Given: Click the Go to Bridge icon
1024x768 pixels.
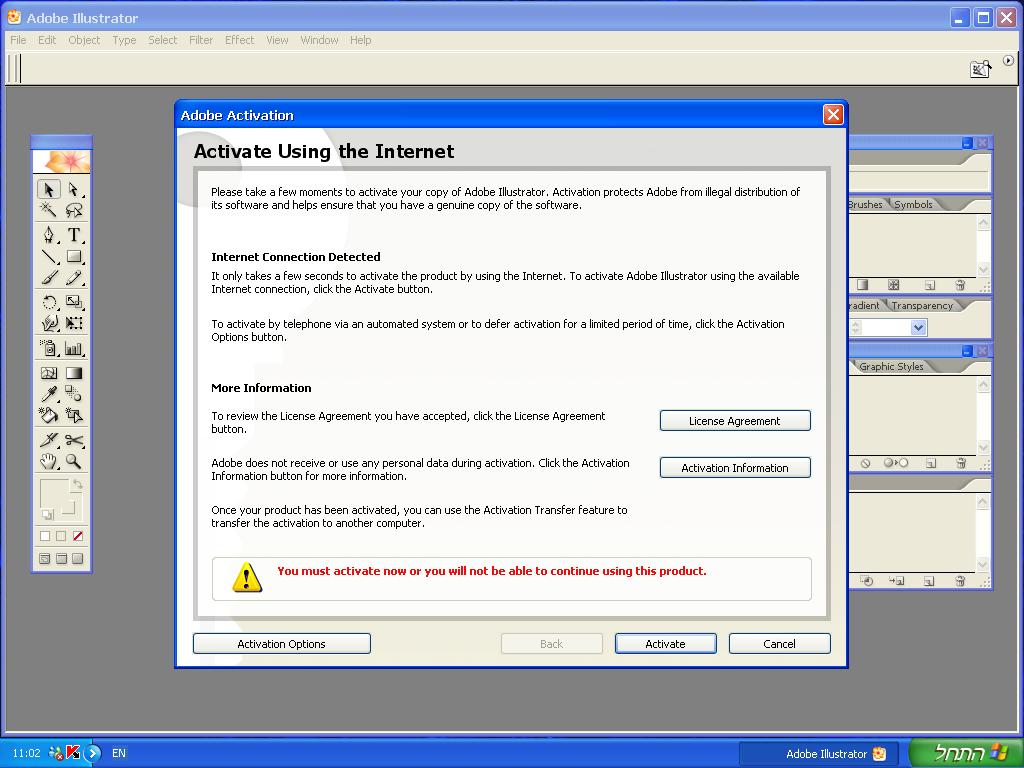Looking at the screenshot, I should [x=980, y=69].
